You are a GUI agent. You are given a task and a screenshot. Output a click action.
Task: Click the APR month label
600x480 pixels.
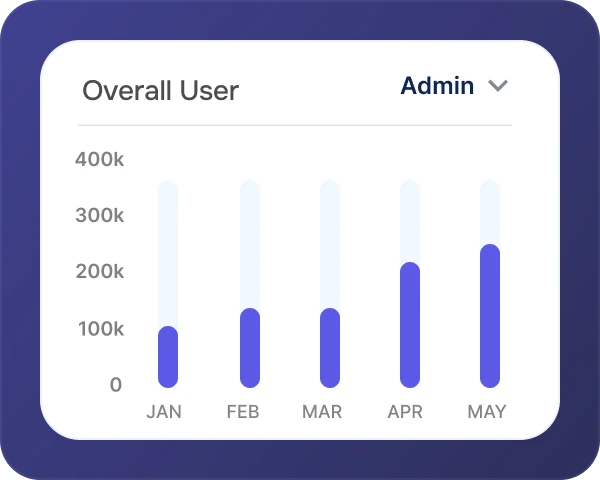(x=405, y=412)
